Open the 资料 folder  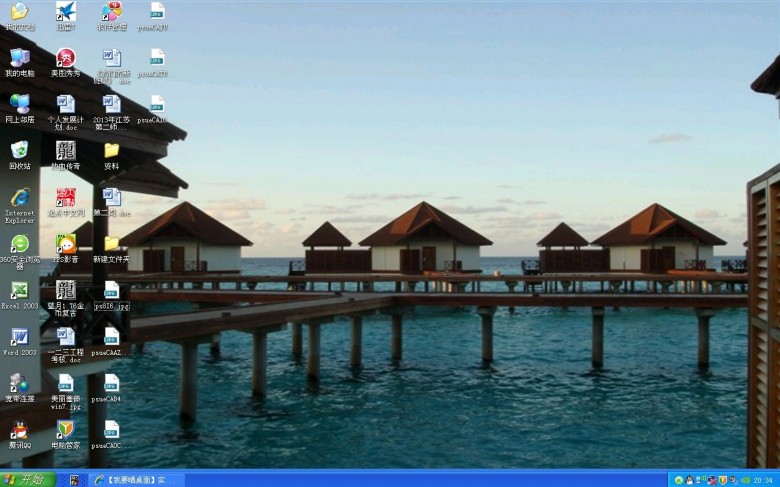point(111,151)
